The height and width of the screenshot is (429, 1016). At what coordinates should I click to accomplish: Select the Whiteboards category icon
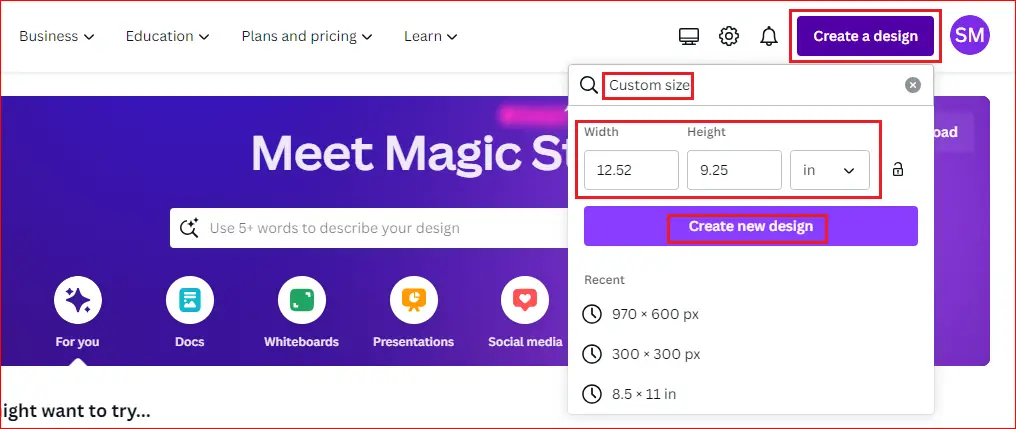point(301,299)
